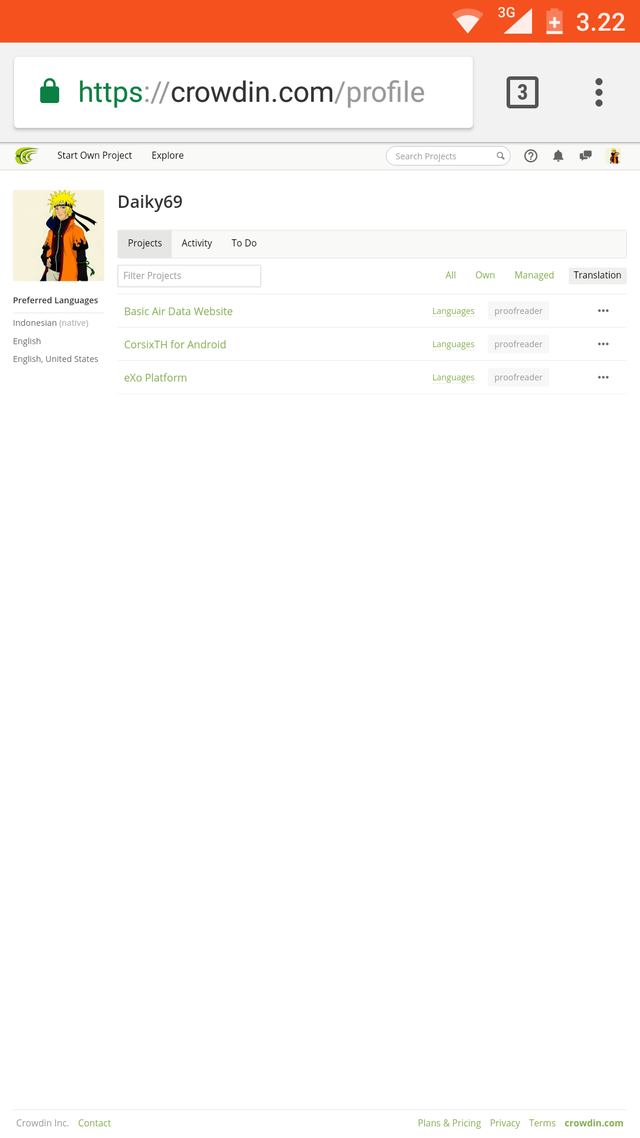
Task: Click the search magnifier icon
Action: tap(500, 156)
